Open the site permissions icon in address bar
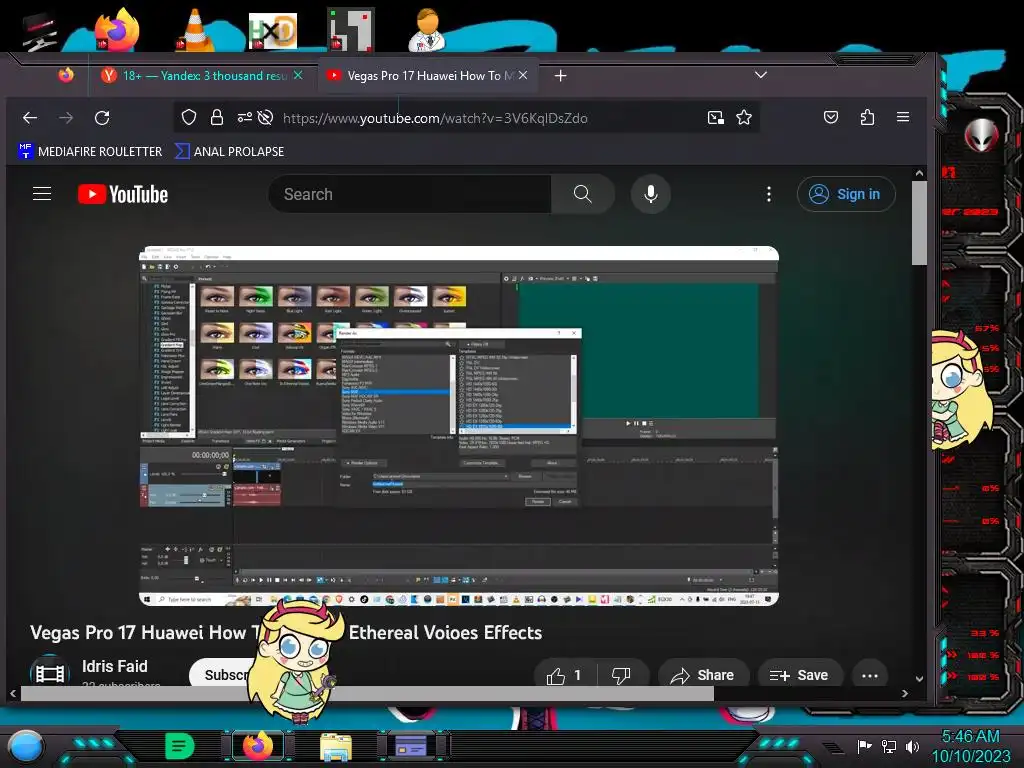This screenshot has height=768, width=1024. [244, 118]
